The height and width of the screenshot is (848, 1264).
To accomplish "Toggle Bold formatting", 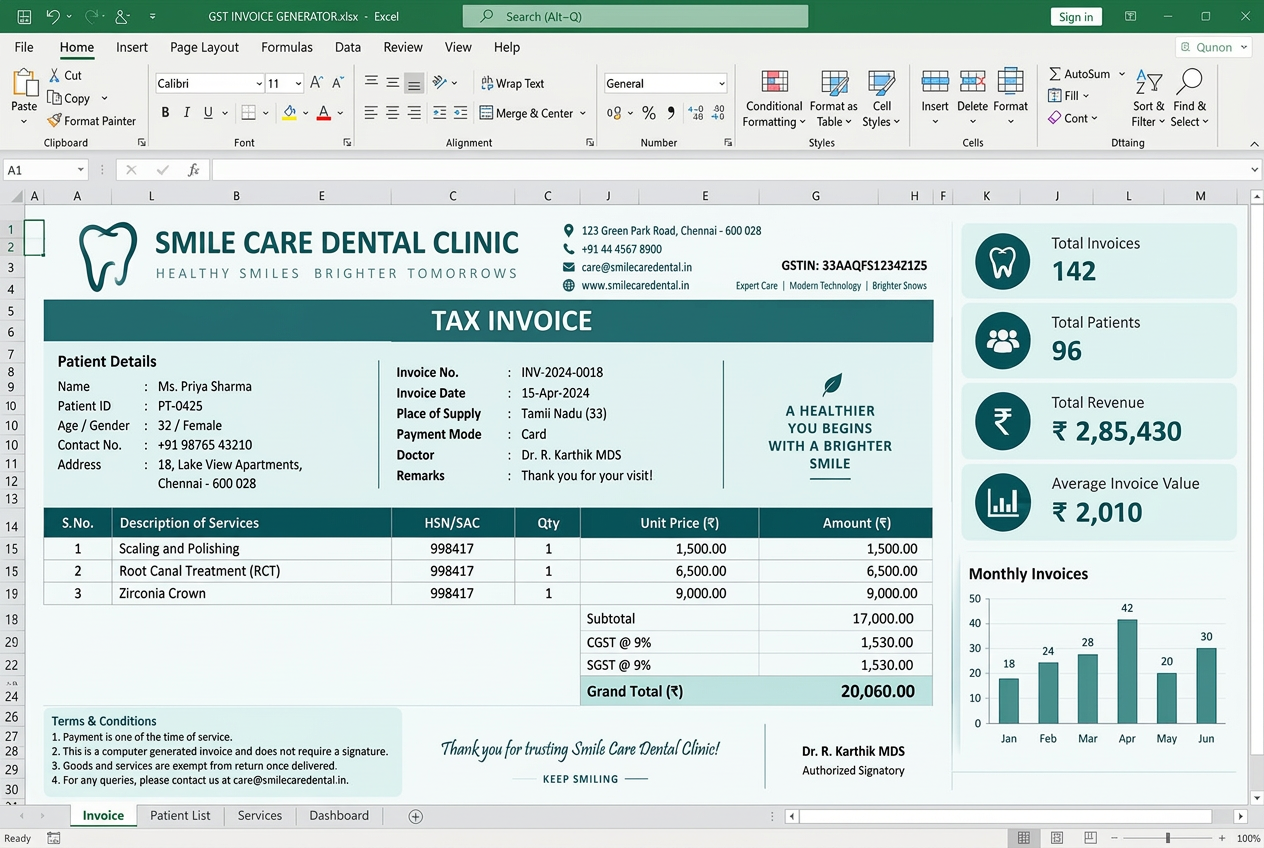I will 165,113.
